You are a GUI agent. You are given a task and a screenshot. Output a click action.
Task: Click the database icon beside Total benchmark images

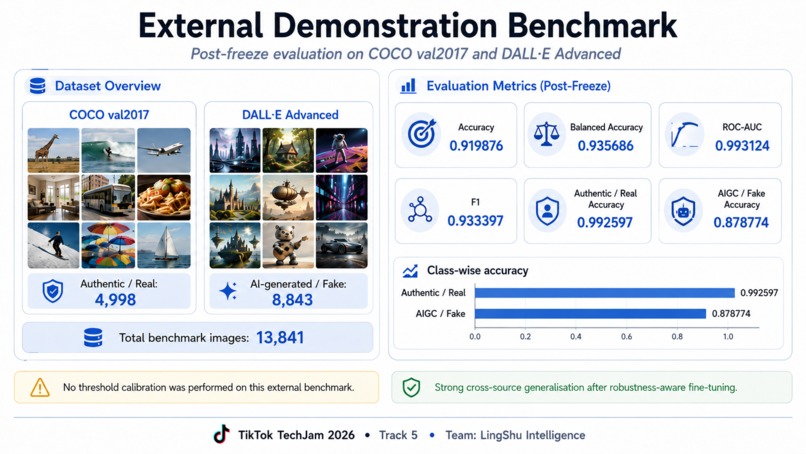[x=93, y=338]
